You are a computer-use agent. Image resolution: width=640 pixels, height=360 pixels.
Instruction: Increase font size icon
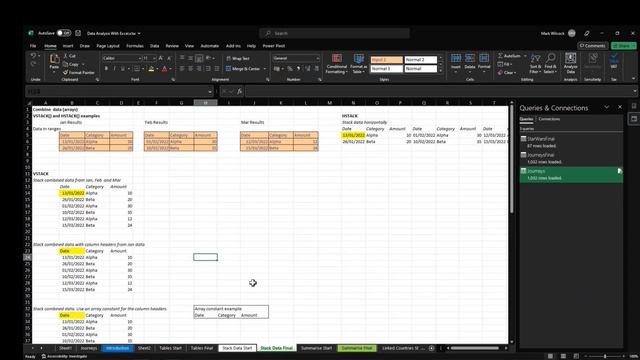161,58
